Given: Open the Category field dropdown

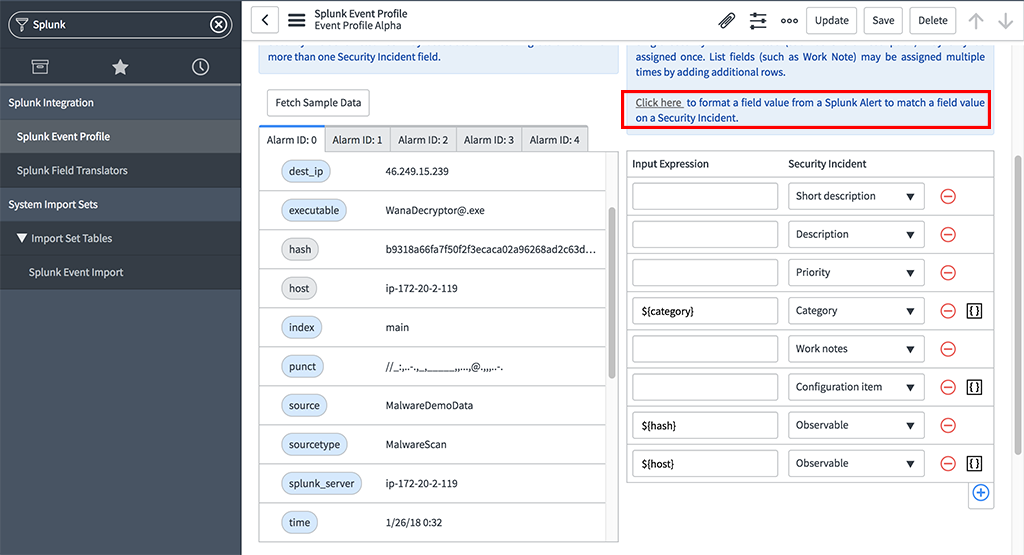Looking at the screenshot, I should click(x=856, y=311).
